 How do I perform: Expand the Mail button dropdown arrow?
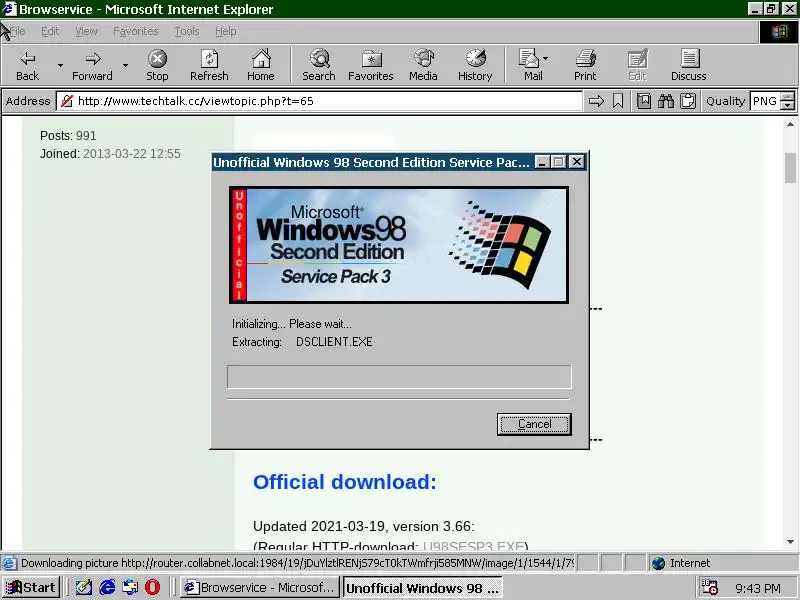click(546, 59)
